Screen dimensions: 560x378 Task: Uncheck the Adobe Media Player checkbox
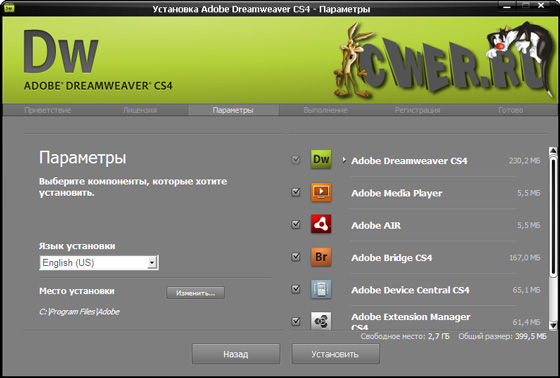coord(296,192)
